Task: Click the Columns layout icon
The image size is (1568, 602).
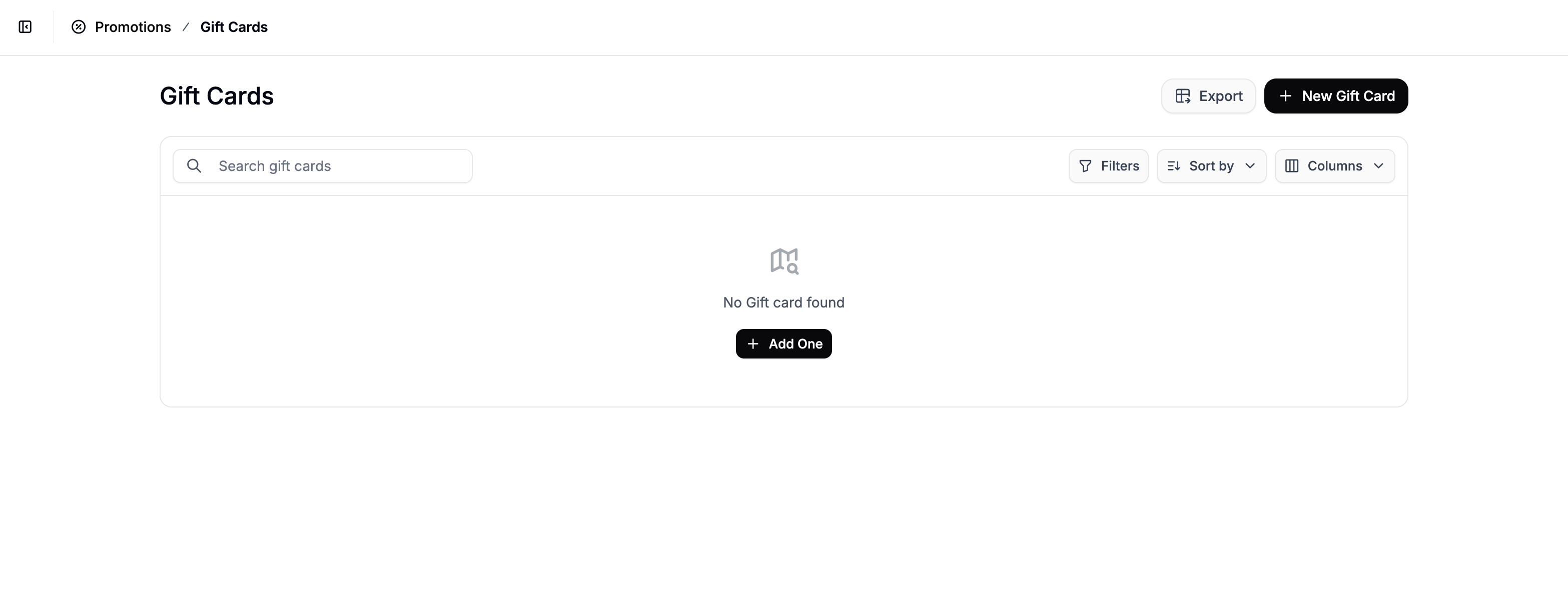Action: pyautogui.click(x=1292, y=166)
